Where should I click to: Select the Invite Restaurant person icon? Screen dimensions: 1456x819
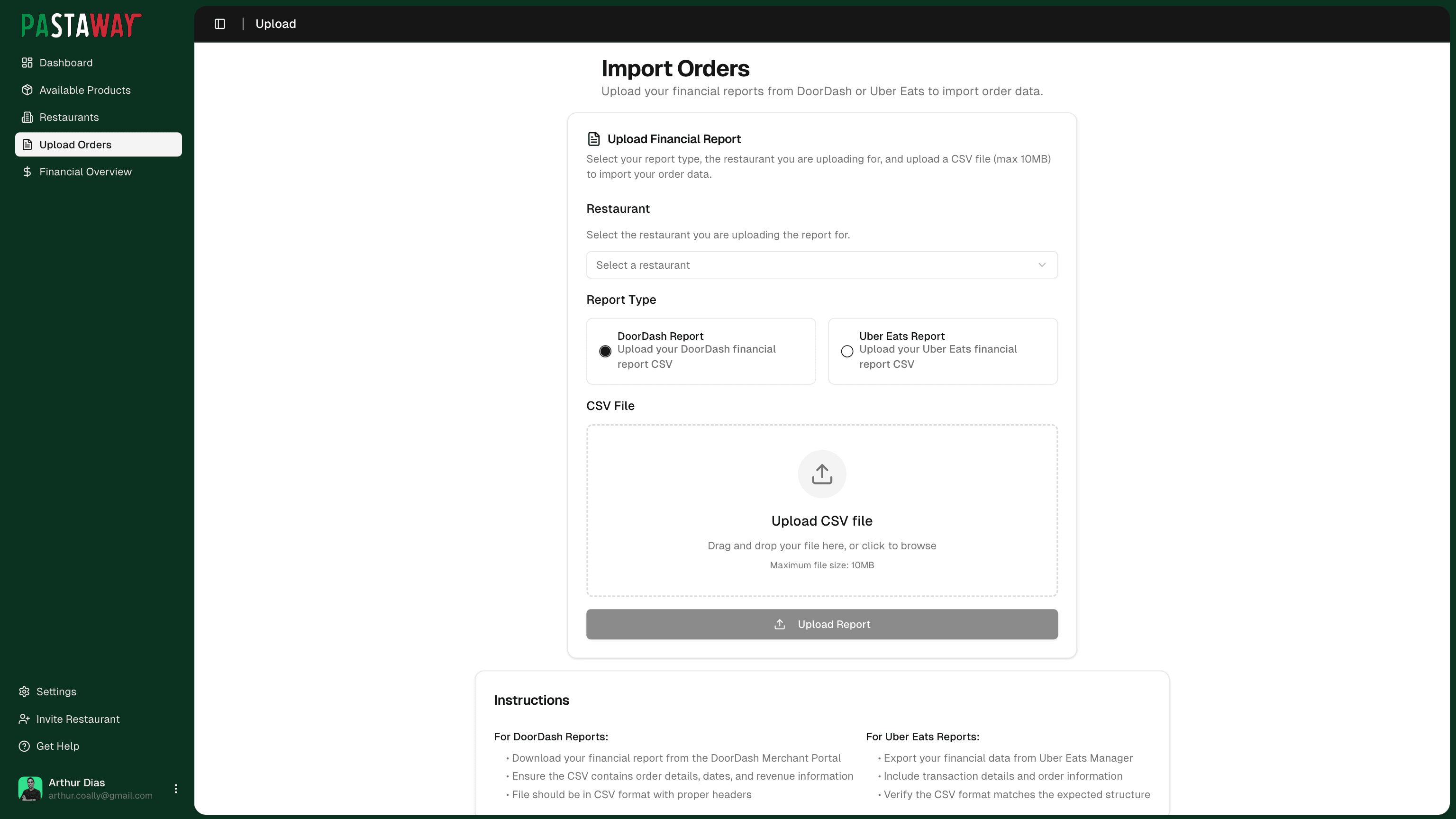(24, 719)
